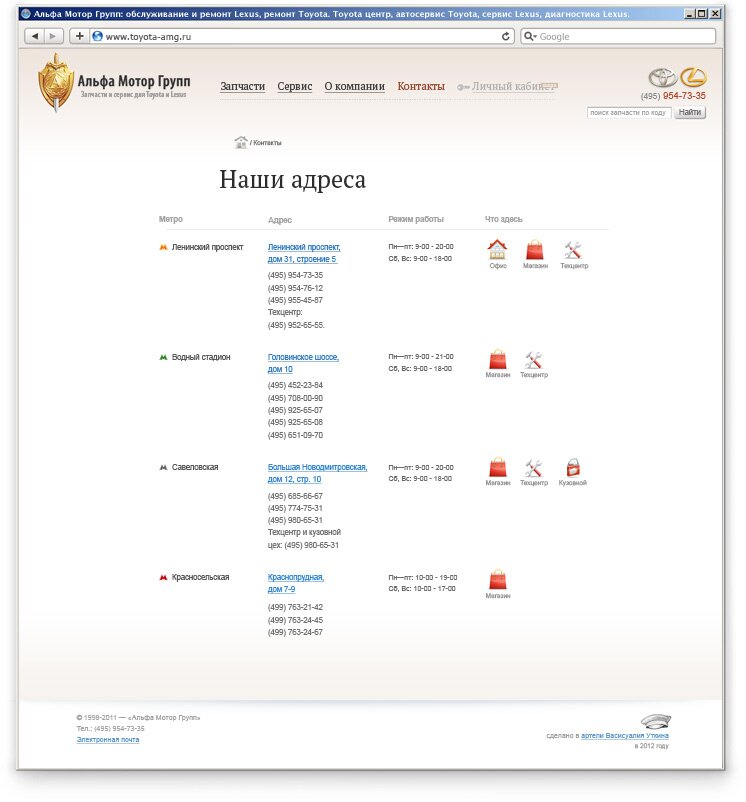The height and width of the screenshot is (802, 746).
Task: Click the Toyota emblem icon
Action: [663, 78]
